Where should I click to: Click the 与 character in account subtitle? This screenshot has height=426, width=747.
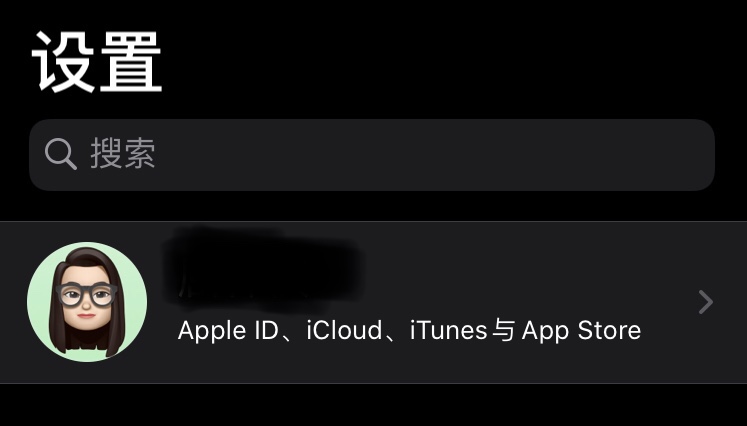tap(504, 330)
